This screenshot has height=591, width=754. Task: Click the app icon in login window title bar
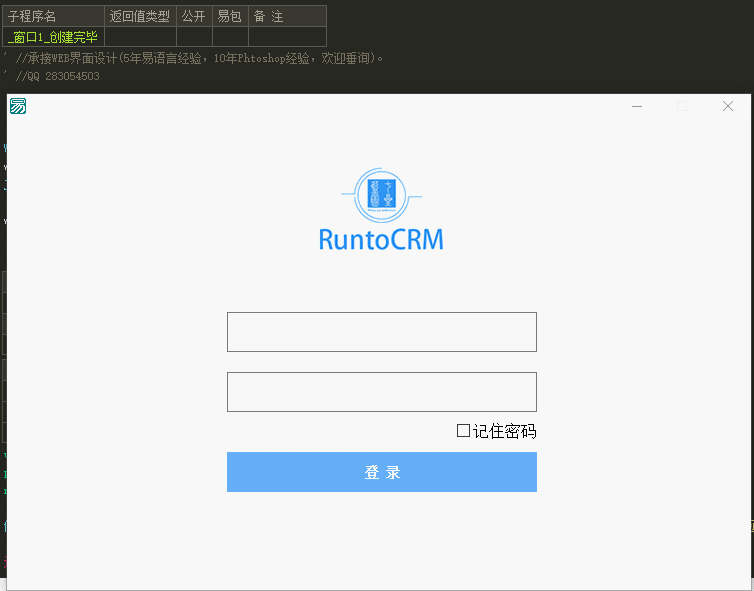coord(18,106)
